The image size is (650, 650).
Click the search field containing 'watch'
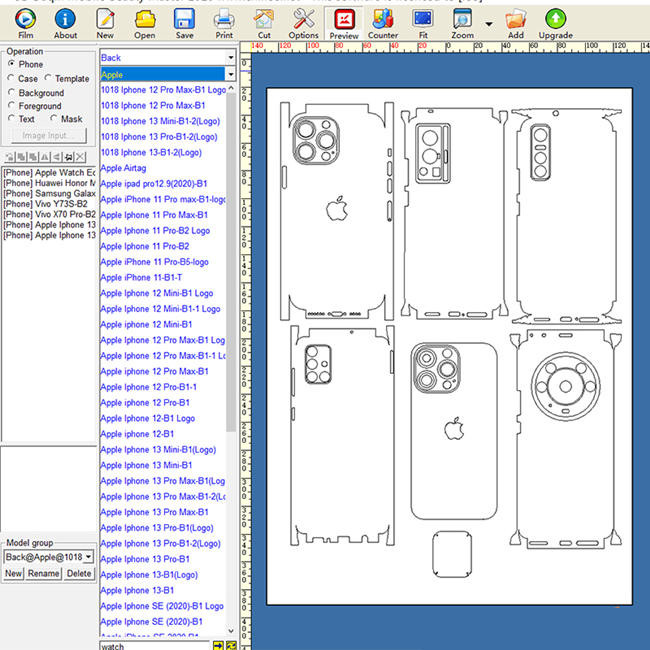[x=155, y=646]
